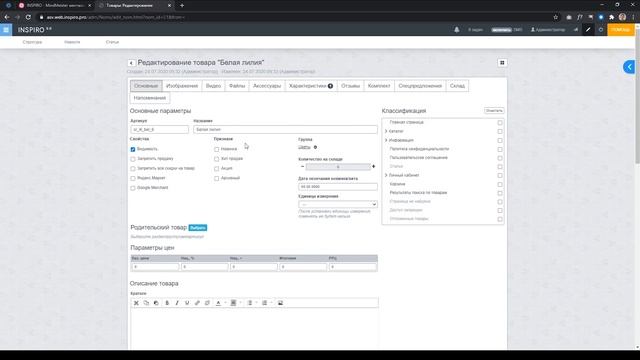The width and height of the screenshot is (640, 360).
Task: Click the Copy icon in editor toolbar
Action: [x=146, y=303]
